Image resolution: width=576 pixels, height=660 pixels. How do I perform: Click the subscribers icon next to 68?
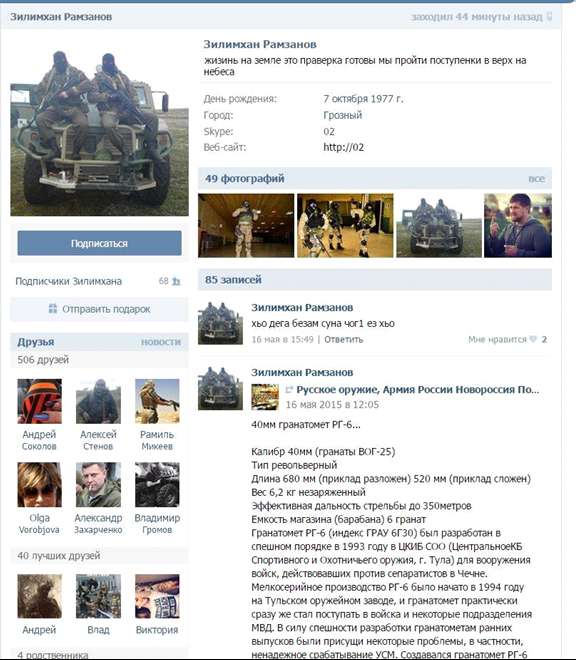click(176, 281)
